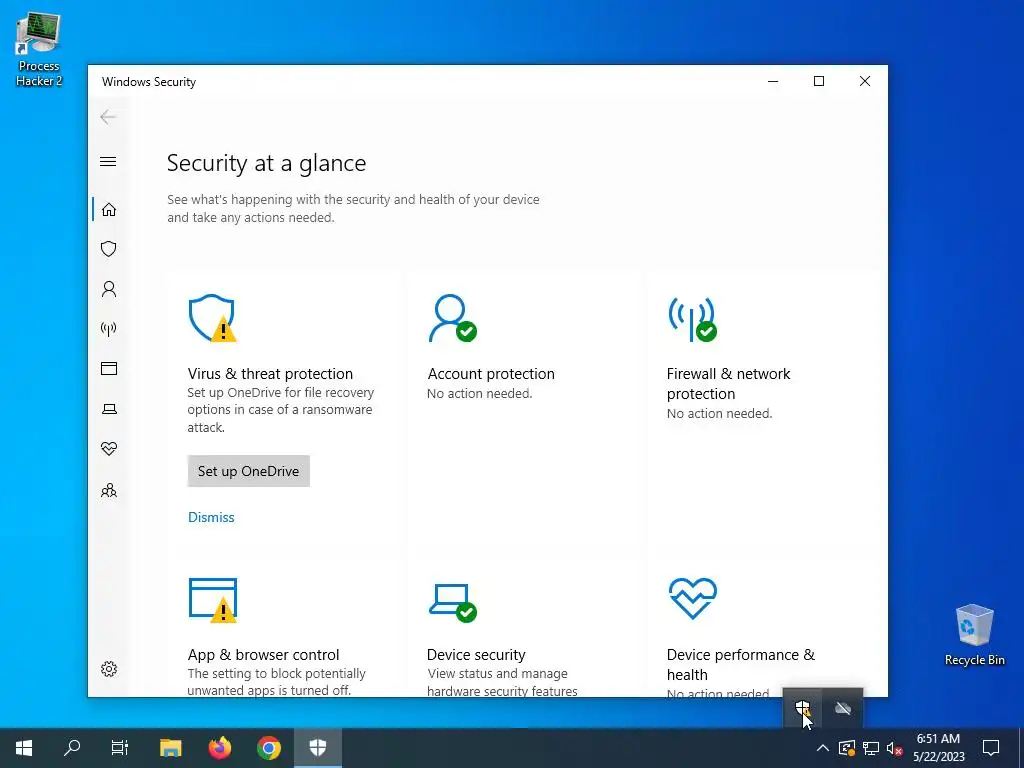The image size is (1024, 768).
Task: Dismiss the OneDrive recommendation
Action: 211,517
